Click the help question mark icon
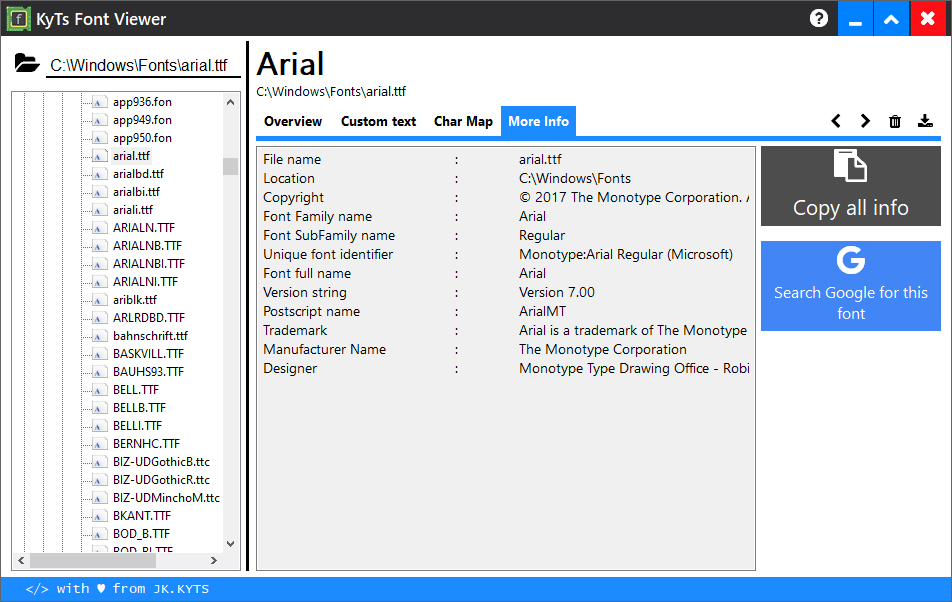 tap(818, 18)
